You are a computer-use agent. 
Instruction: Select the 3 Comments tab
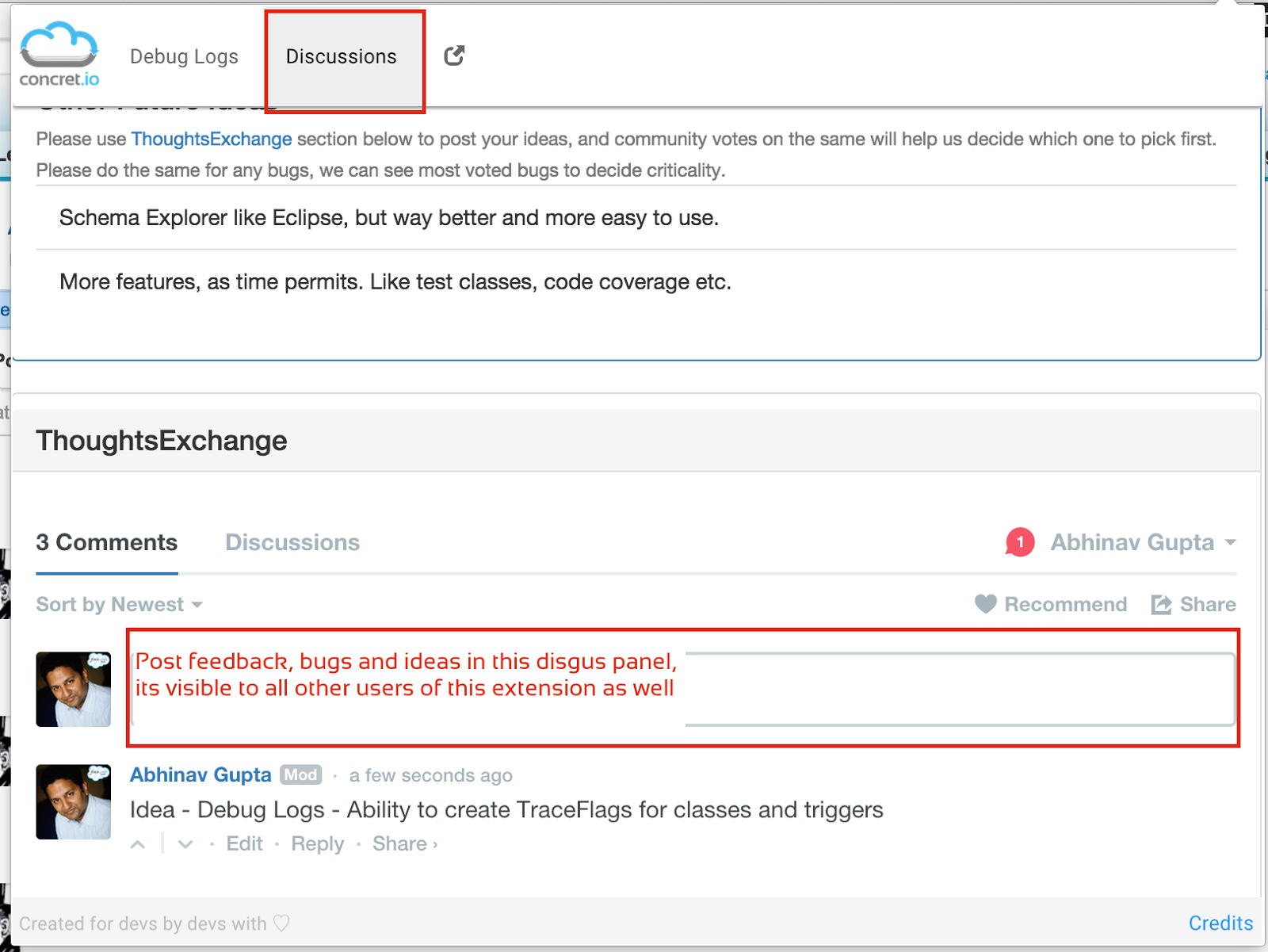point(107,542)
